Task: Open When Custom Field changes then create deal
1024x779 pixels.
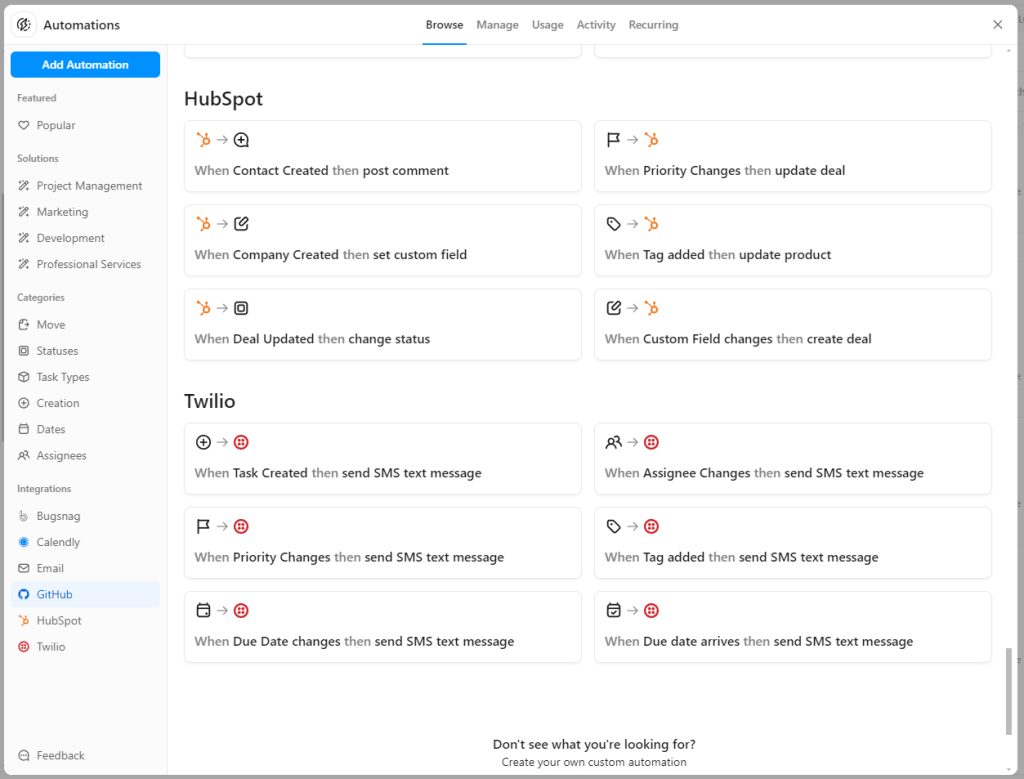Action: point(793,325)
